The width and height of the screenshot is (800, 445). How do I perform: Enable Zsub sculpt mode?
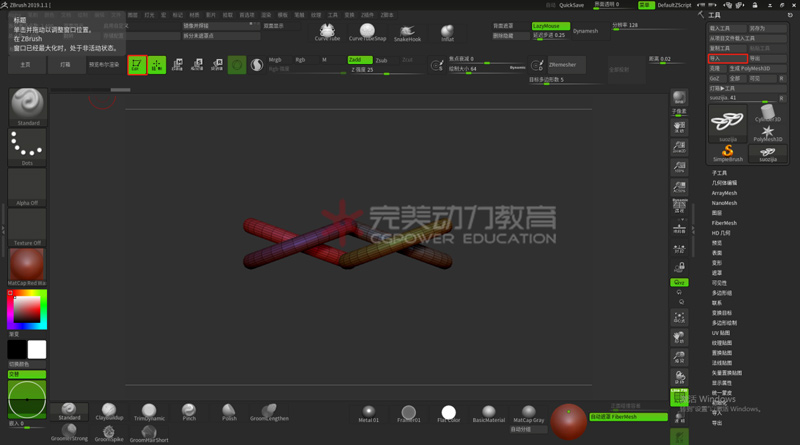pyautogui.click(x=381, y=60)
